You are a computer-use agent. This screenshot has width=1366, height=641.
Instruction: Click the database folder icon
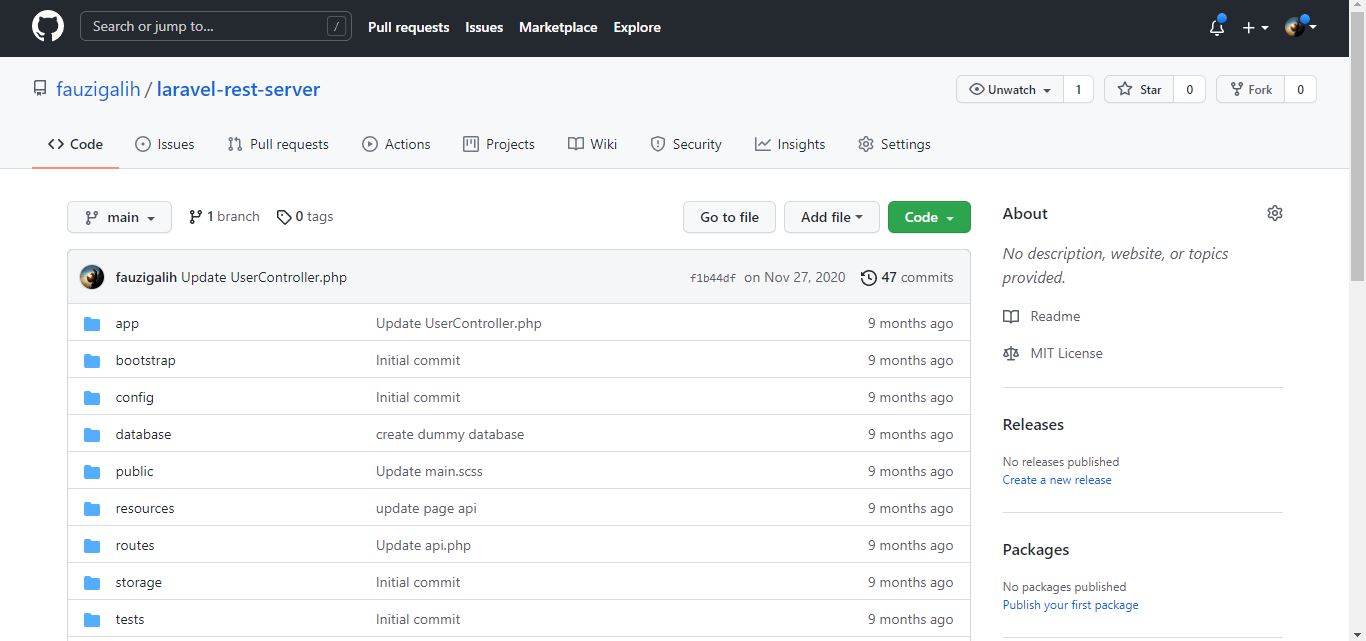(92, 434)
